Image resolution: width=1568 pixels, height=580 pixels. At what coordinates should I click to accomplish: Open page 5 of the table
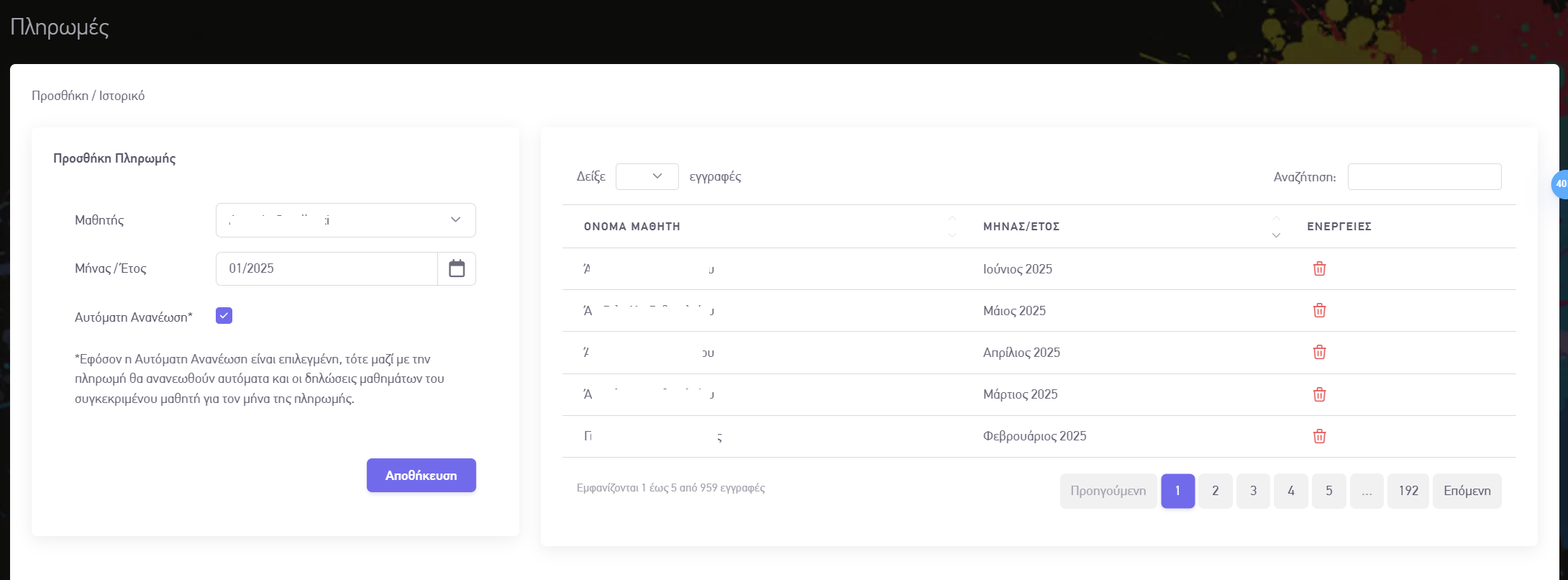(x=1328, y=491)
